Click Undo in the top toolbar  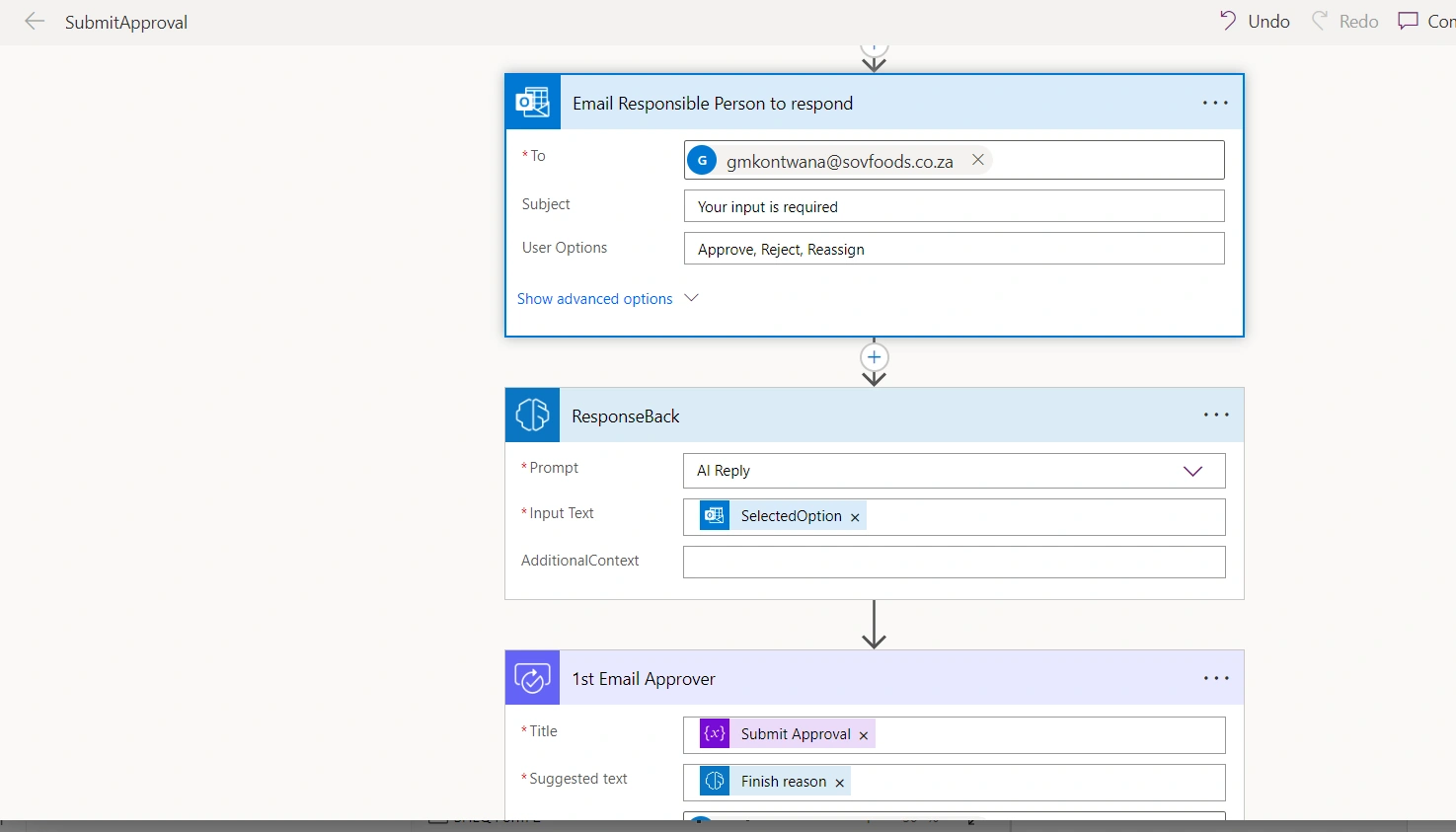coord(1255,21)
